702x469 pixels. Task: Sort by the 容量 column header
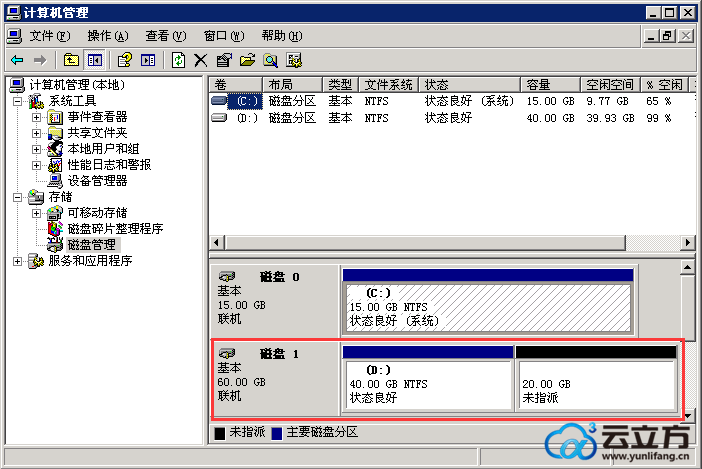pyautogui.click(x=551, y=85)
